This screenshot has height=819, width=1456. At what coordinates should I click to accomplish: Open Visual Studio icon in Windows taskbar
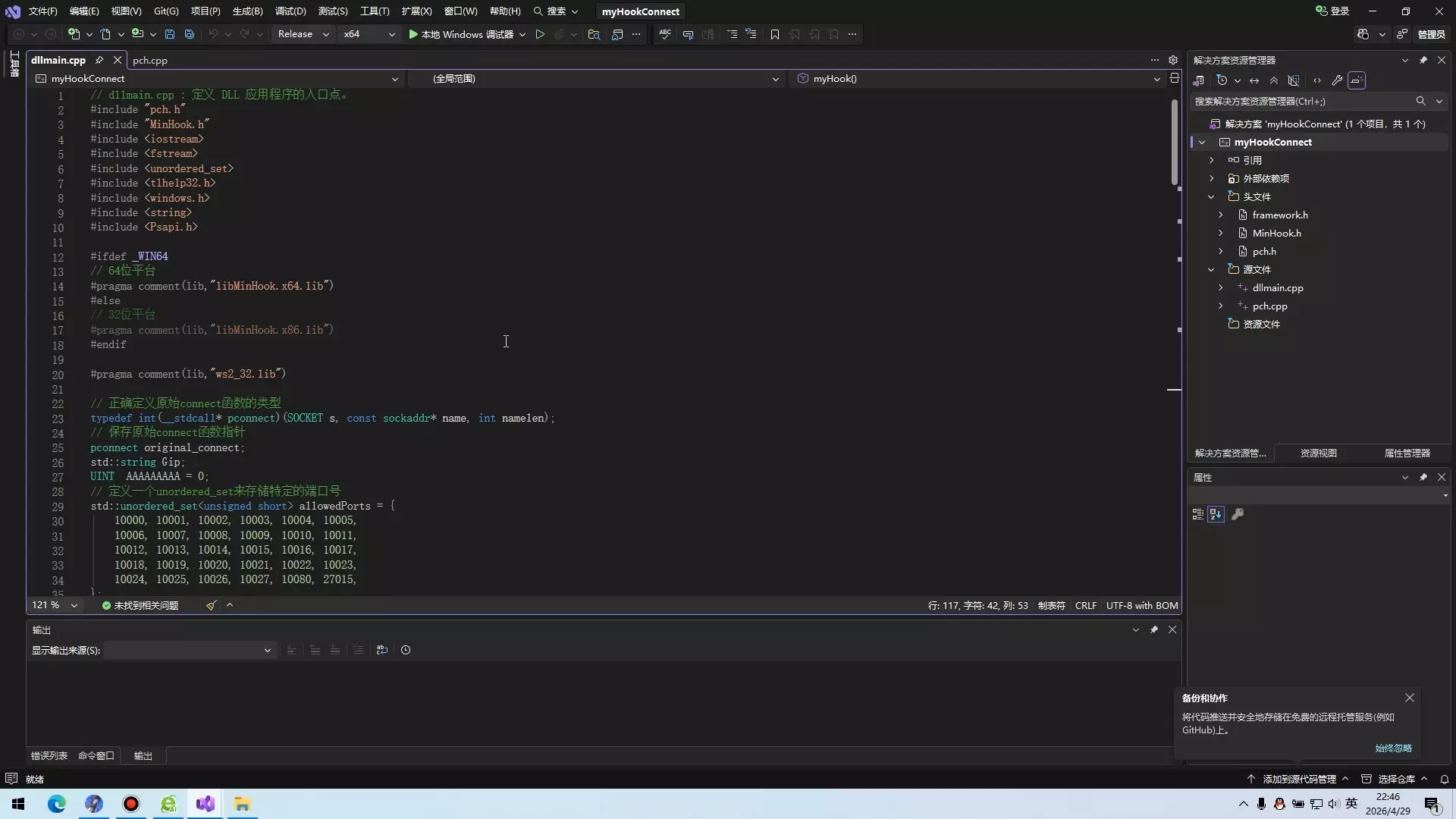206,804
